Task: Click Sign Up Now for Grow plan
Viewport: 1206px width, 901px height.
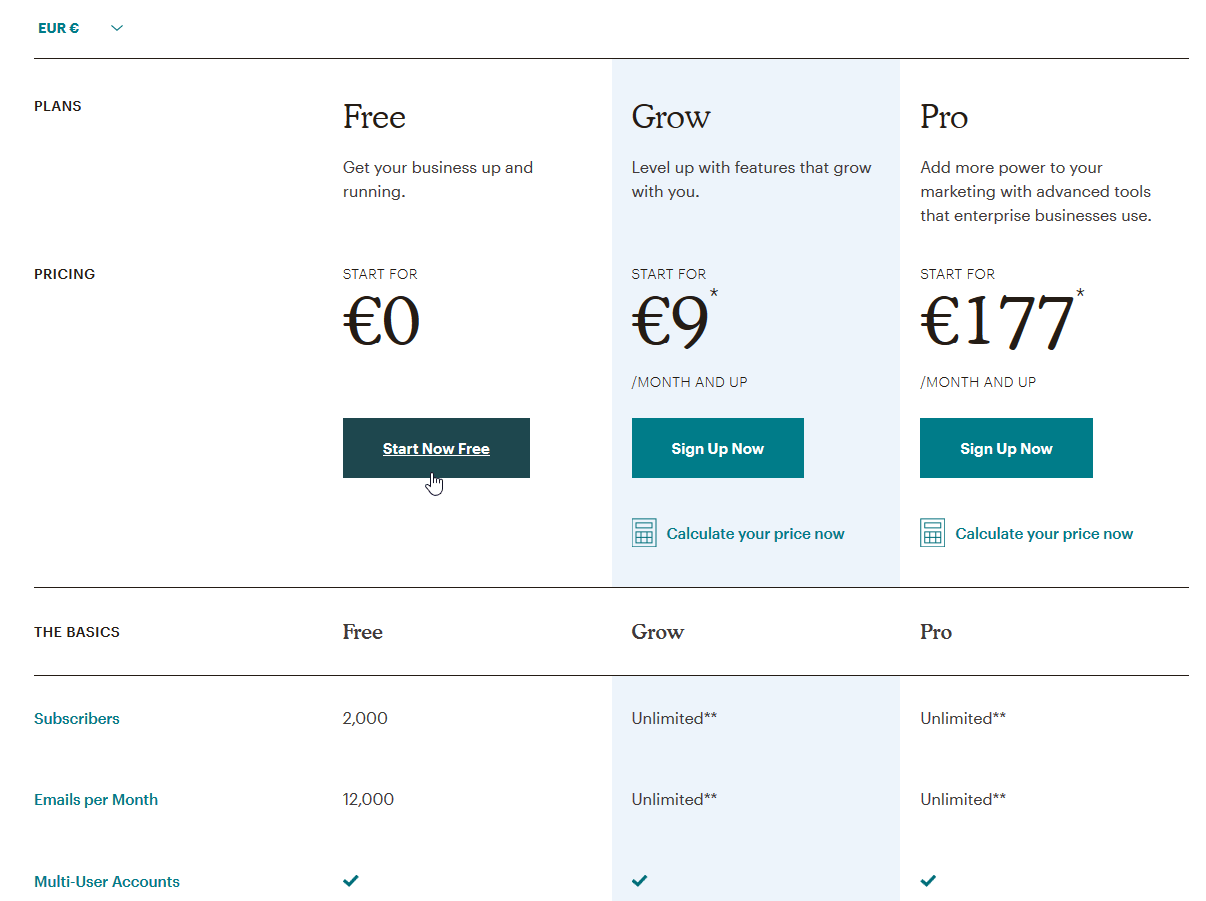Action: pos(717,448)
